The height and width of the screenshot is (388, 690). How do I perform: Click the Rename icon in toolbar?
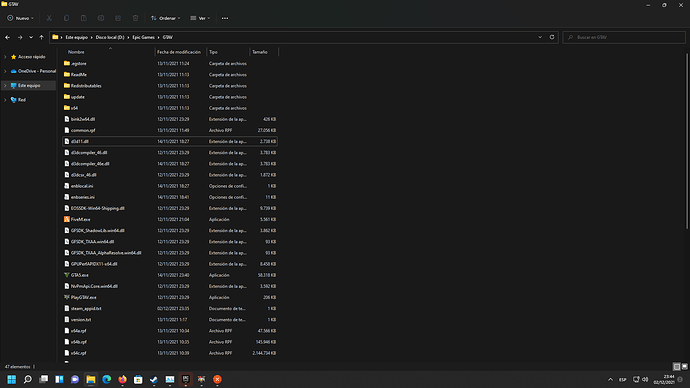click(x=101, y=18)
